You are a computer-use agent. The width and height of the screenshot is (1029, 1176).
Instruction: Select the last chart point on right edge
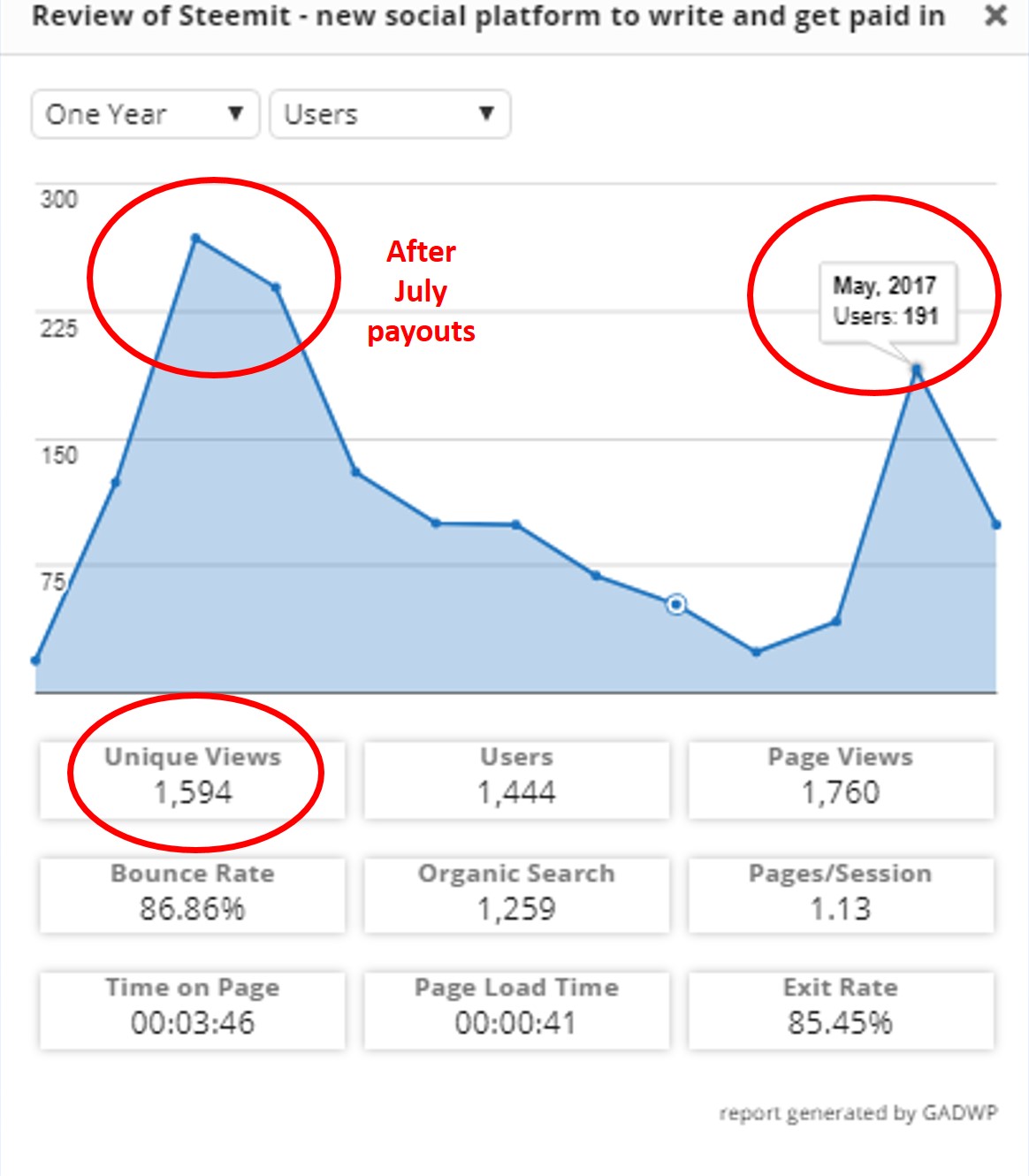996,524
